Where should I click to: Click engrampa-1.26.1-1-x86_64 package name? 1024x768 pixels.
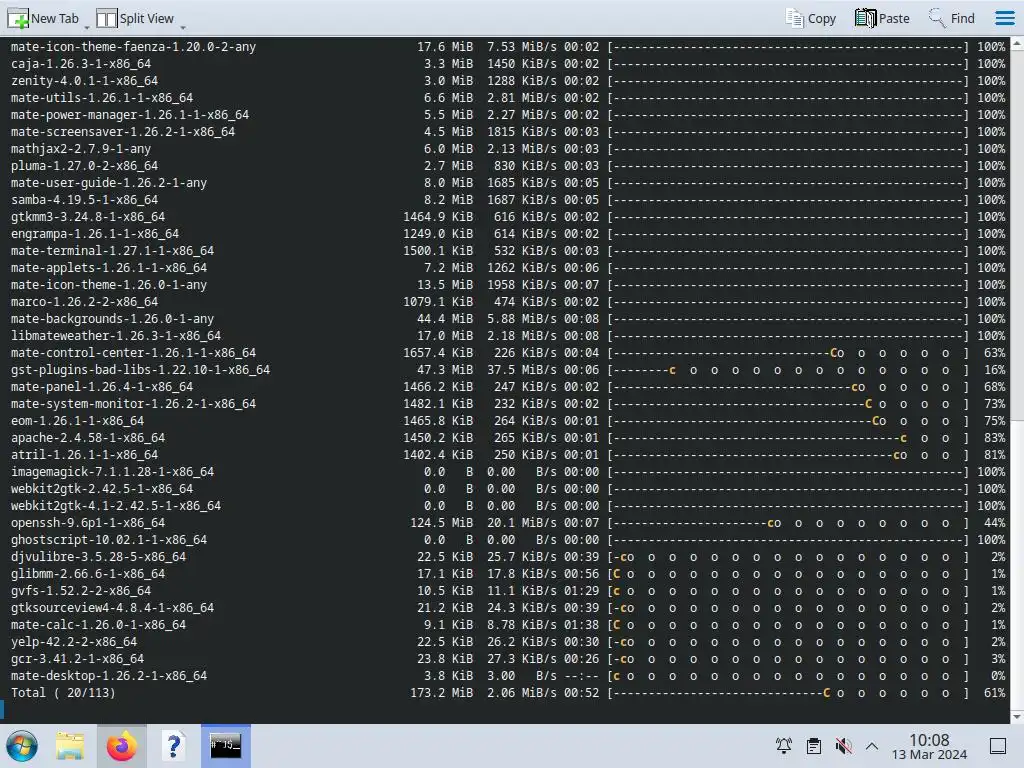[95, 234]
